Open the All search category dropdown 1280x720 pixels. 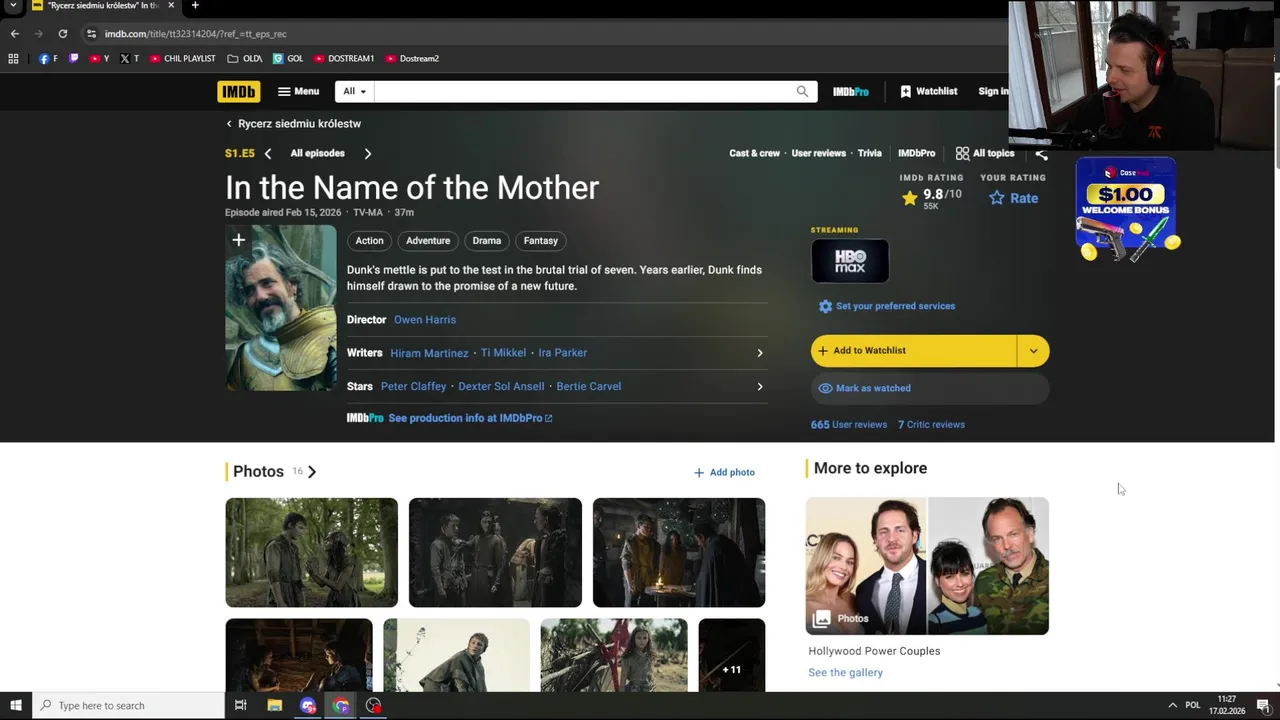[354, 91]
